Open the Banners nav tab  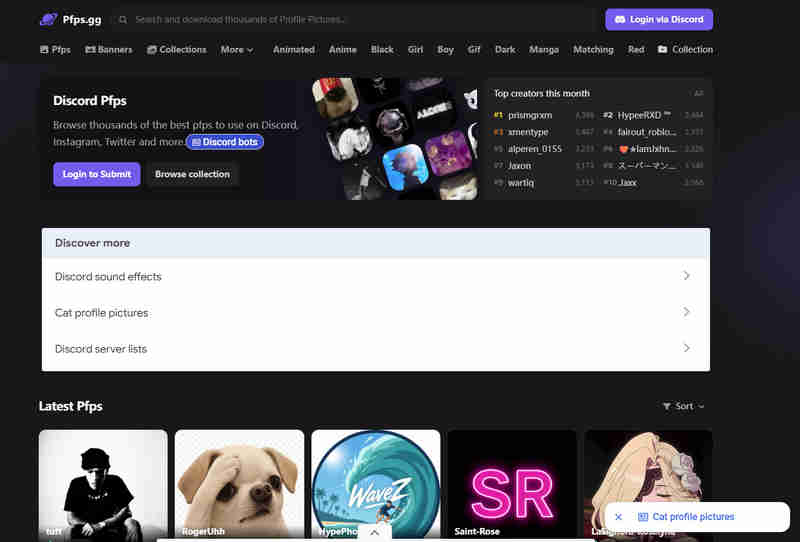[109, 50]
